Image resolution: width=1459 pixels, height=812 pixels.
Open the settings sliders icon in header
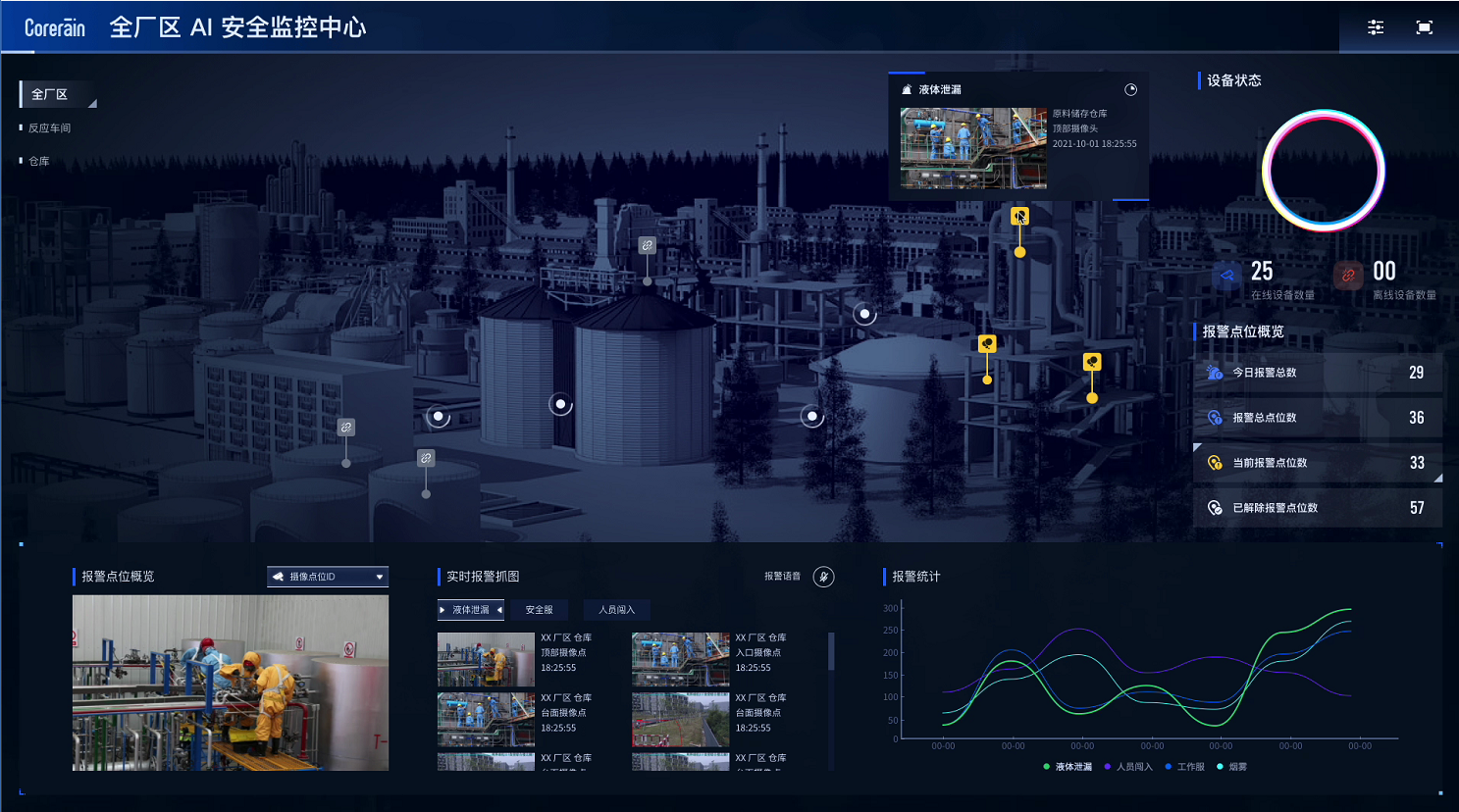point(1376,27)
